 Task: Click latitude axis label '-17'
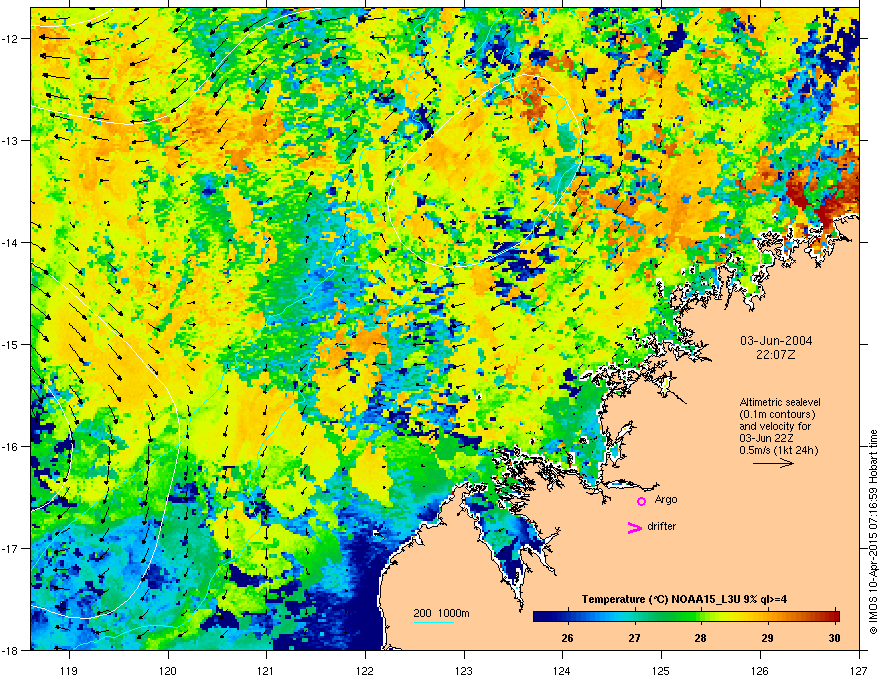point(11,549)
